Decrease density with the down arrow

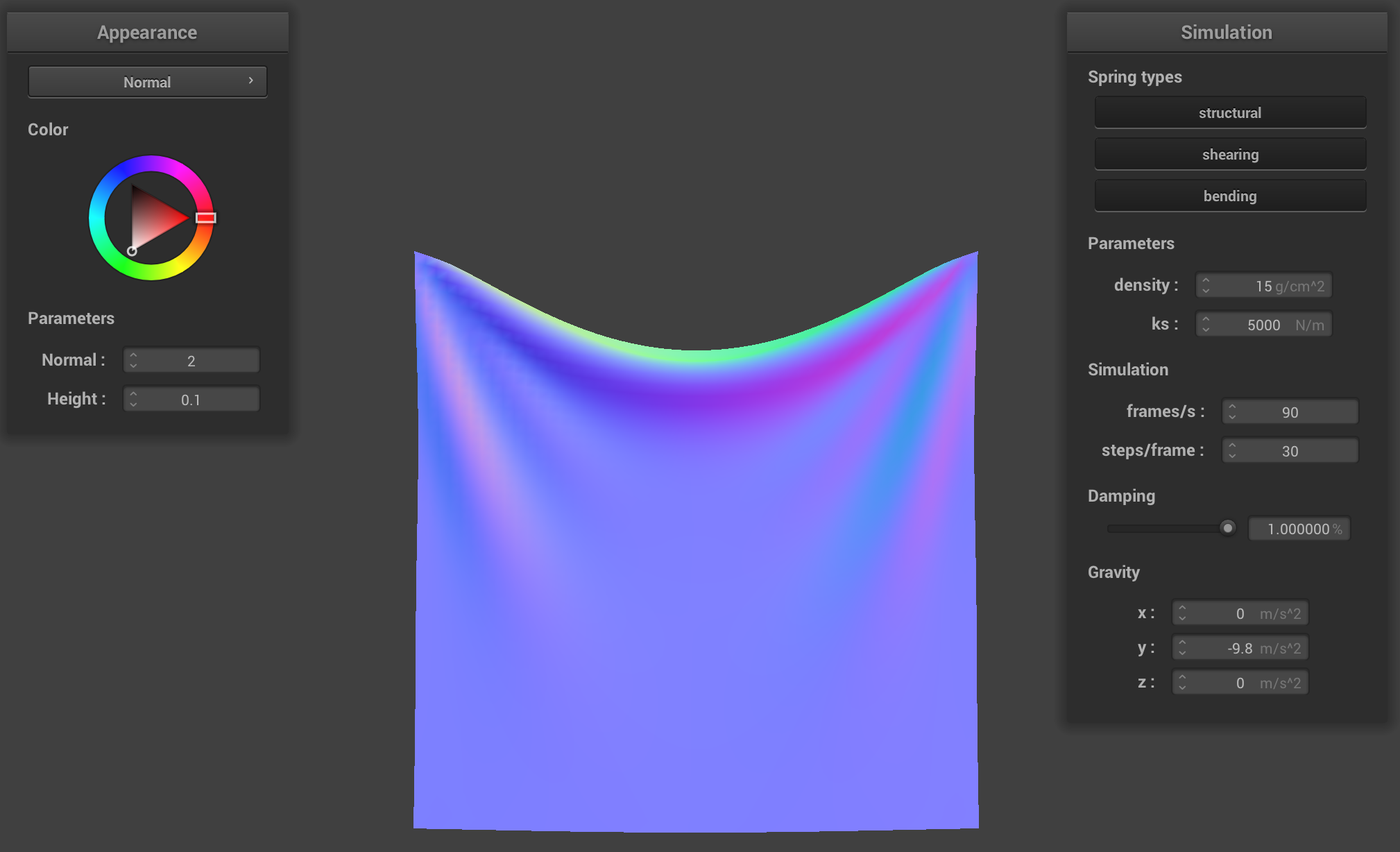(1206, 290)
